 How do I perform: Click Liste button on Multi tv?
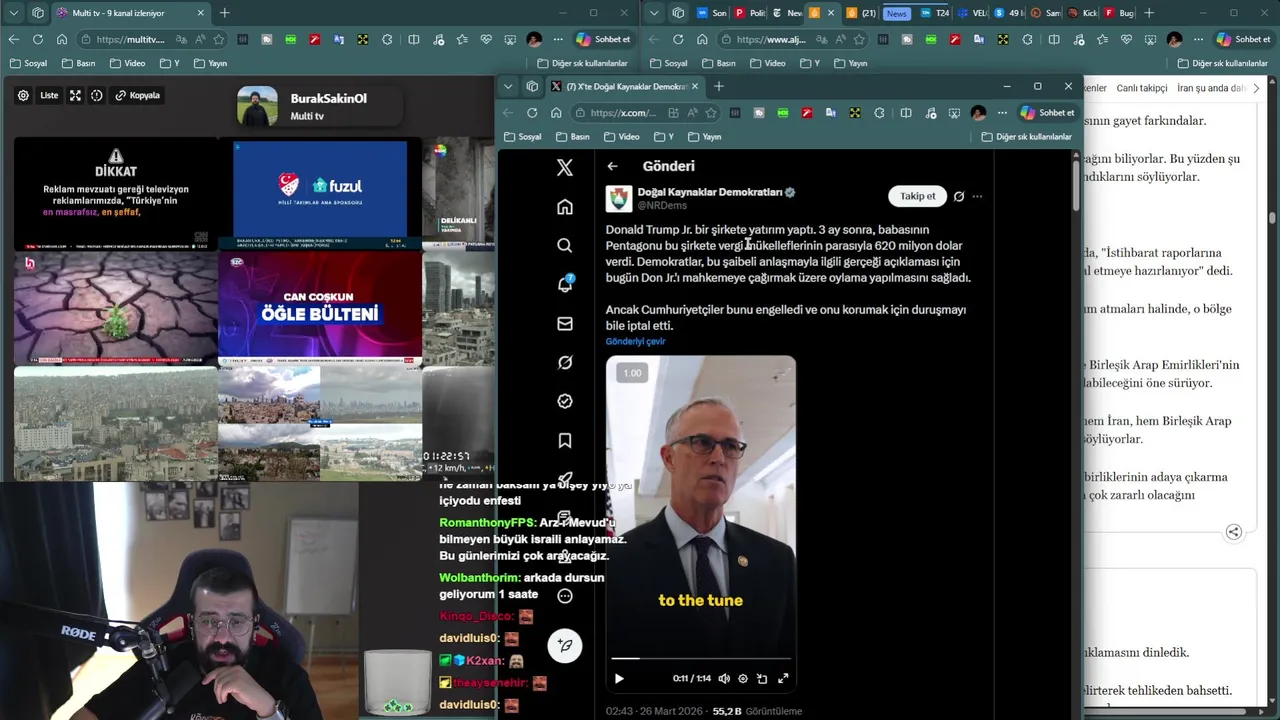[x=49, y=95]
